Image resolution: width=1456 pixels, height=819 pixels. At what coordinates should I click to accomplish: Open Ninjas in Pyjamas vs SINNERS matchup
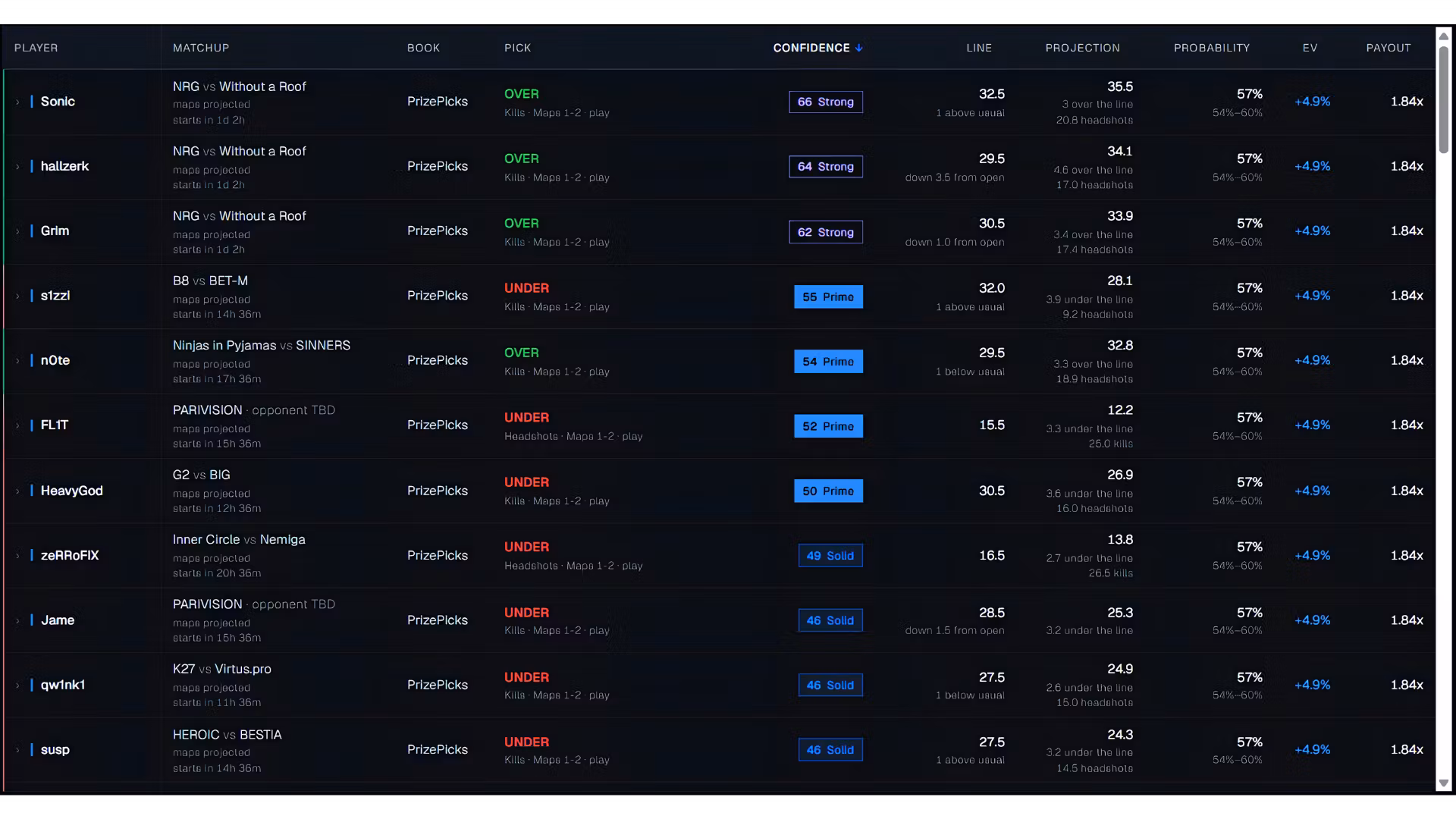(262, 345)
